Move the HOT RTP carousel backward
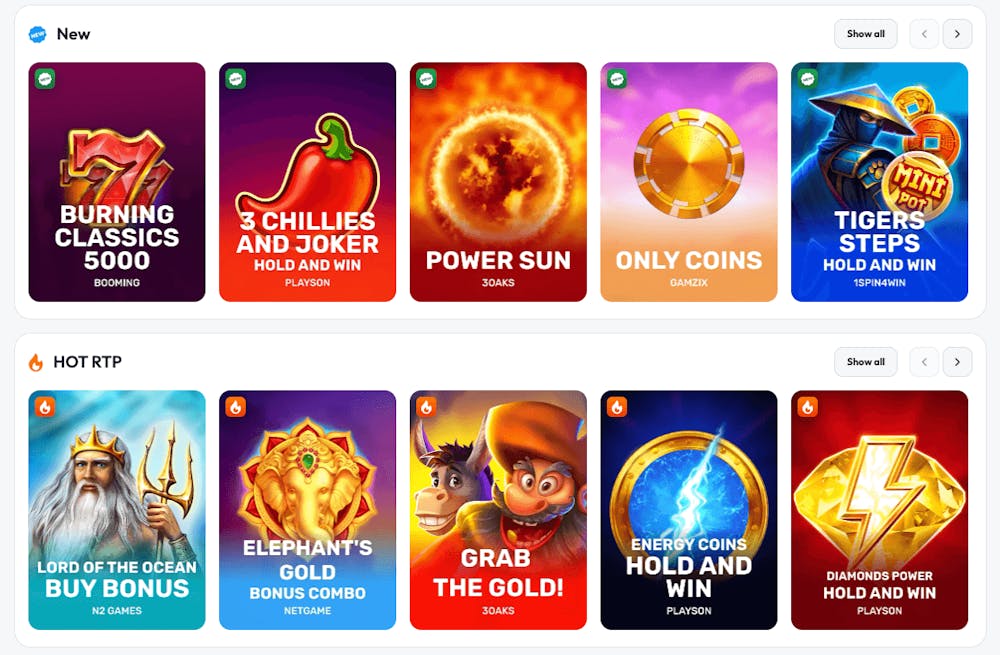1000x655 pixels. pos(924,362)
